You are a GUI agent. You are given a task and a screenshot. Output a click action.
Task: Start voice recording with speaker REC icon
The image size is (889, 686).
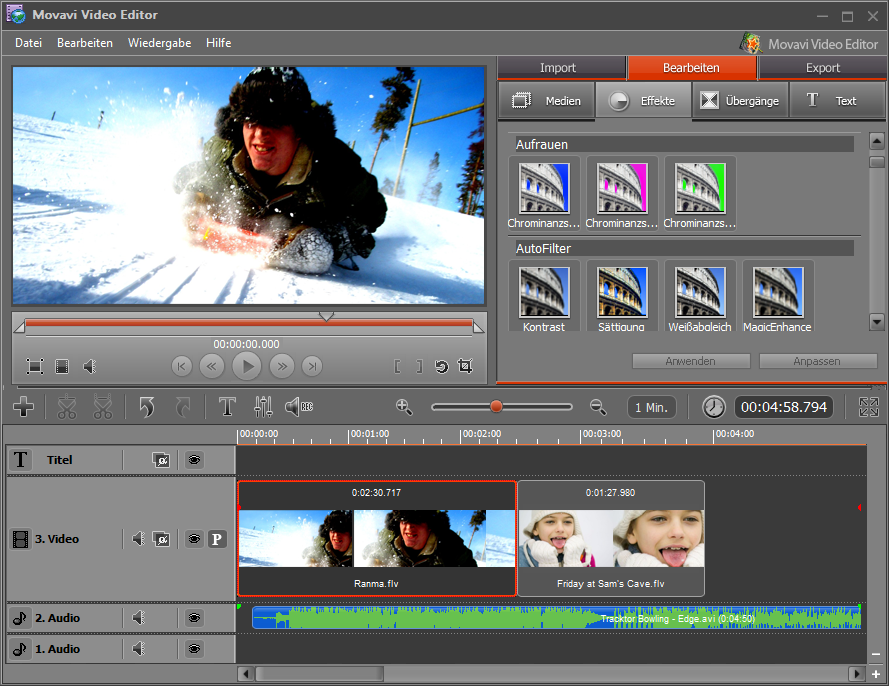click(x=298, y=407)
